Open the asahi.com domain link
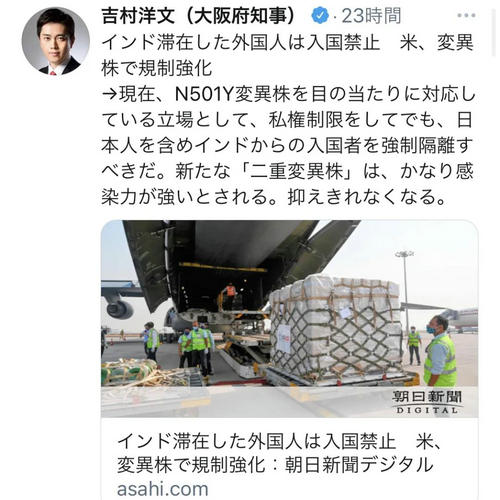This screenshot has width=500, height=500. (163, 489)
